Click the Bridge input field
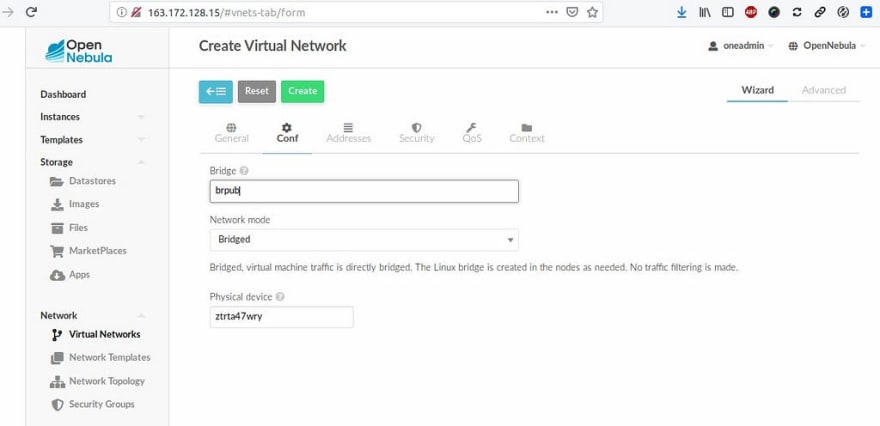This screenshot has height=426, width=880. [x=364, y=191]
